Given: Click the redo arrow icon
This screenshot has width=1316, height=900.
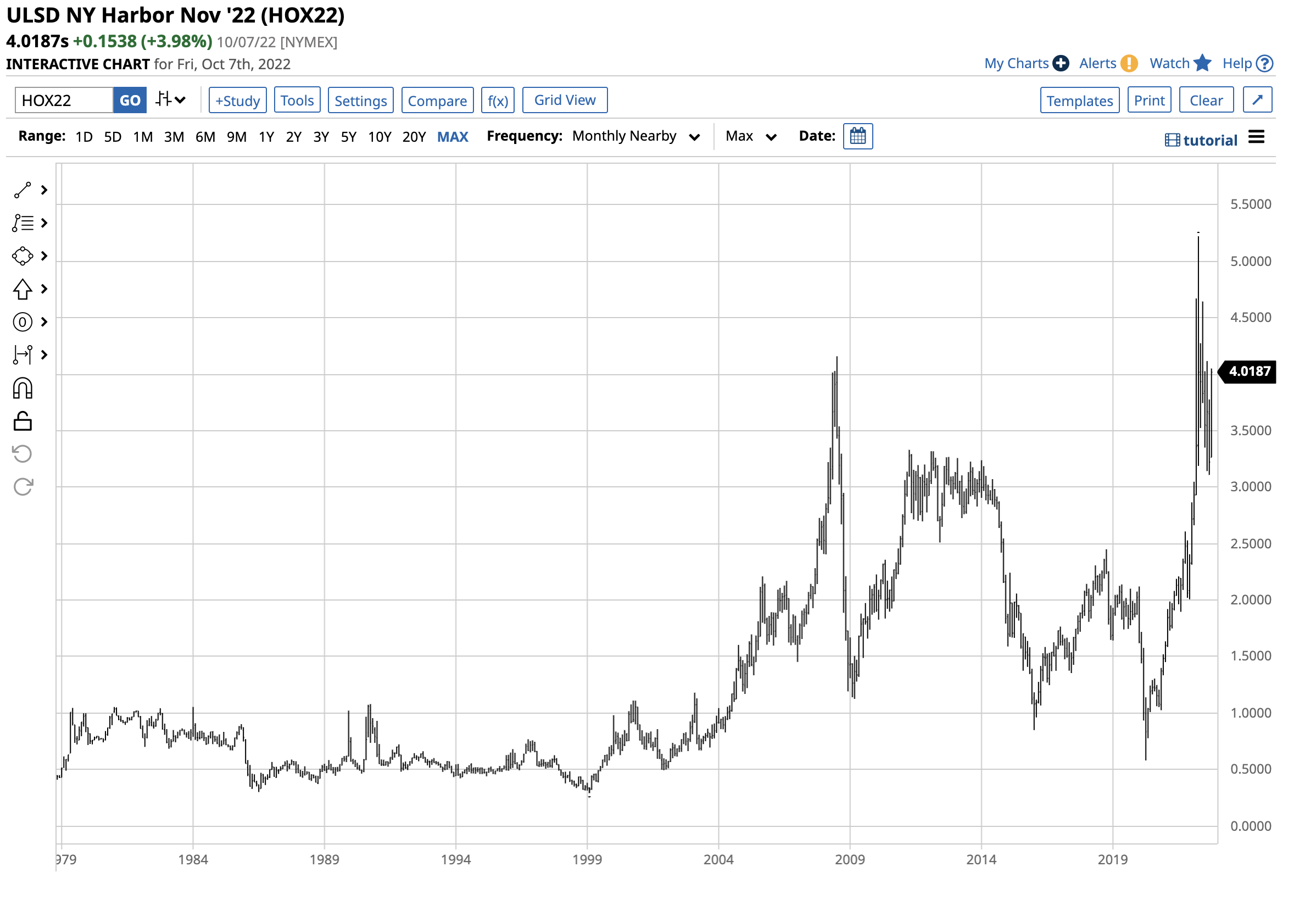Looking at the screenshot, I should click(x=23, y=487).
